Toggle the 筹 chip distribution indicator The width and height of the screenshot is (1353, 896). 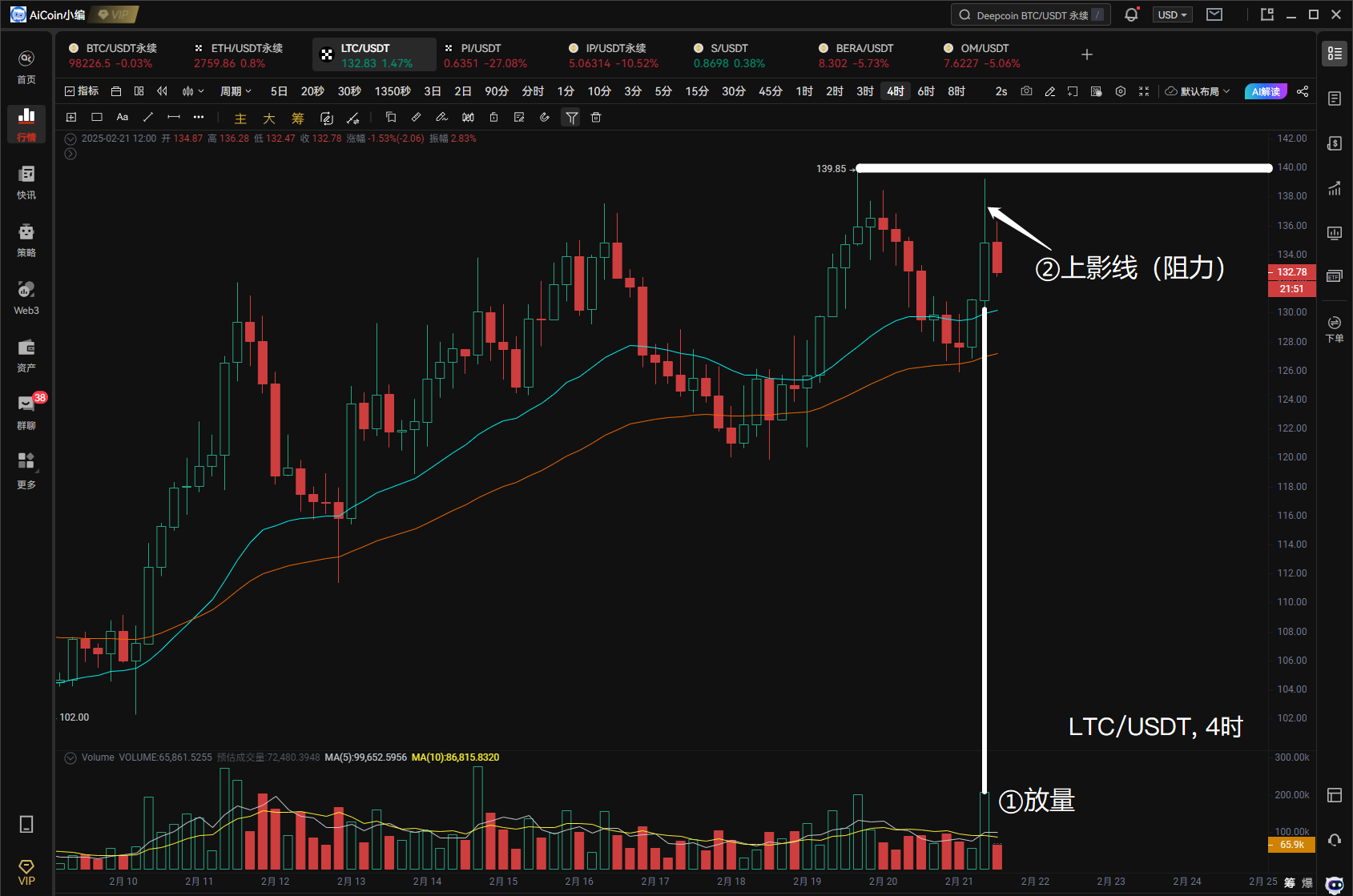tap(298, 119)
